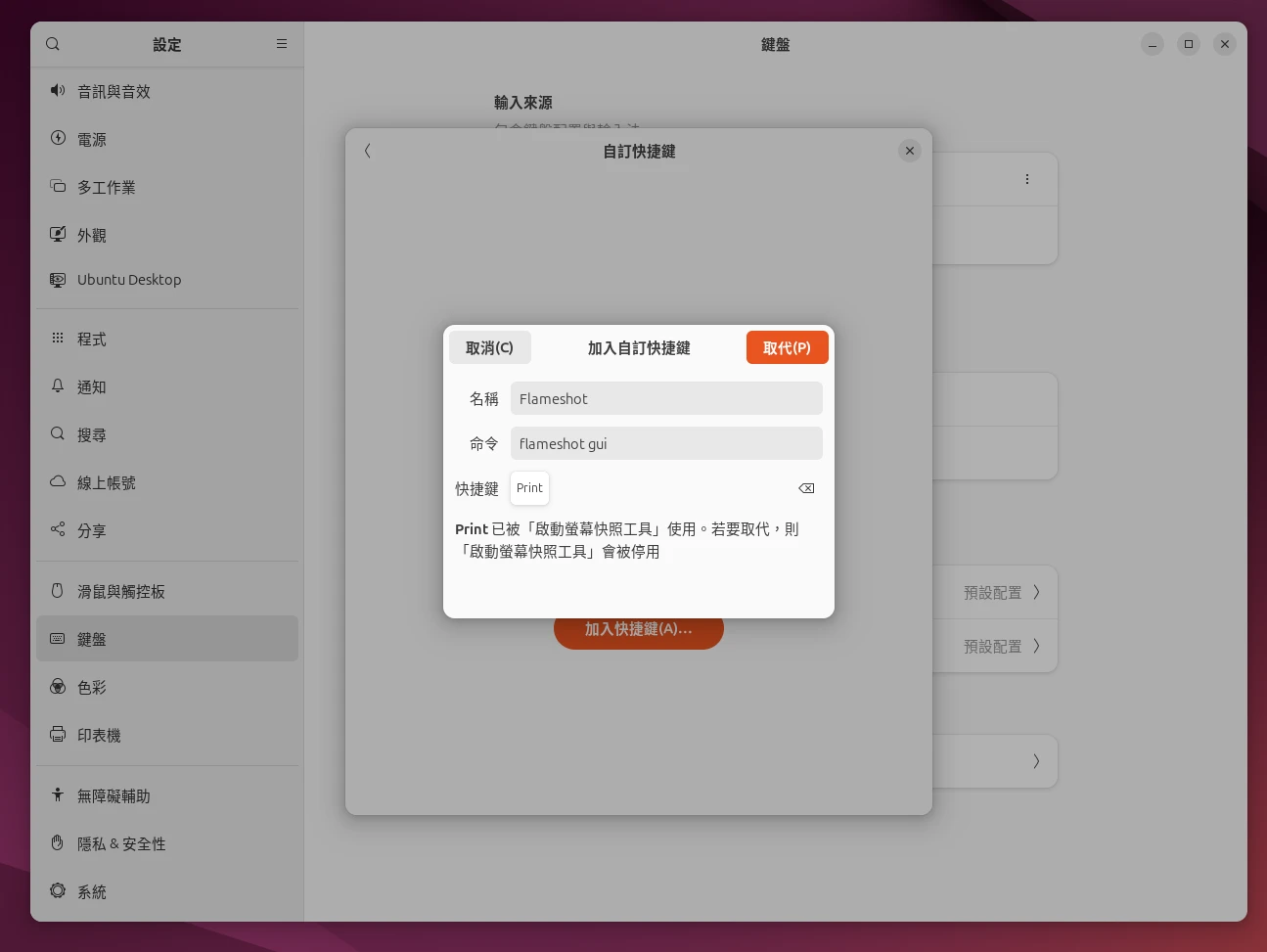The image size is (1267, 952).
Task: Click the 命令 field with flameshot gui
Action: point(665,444)
